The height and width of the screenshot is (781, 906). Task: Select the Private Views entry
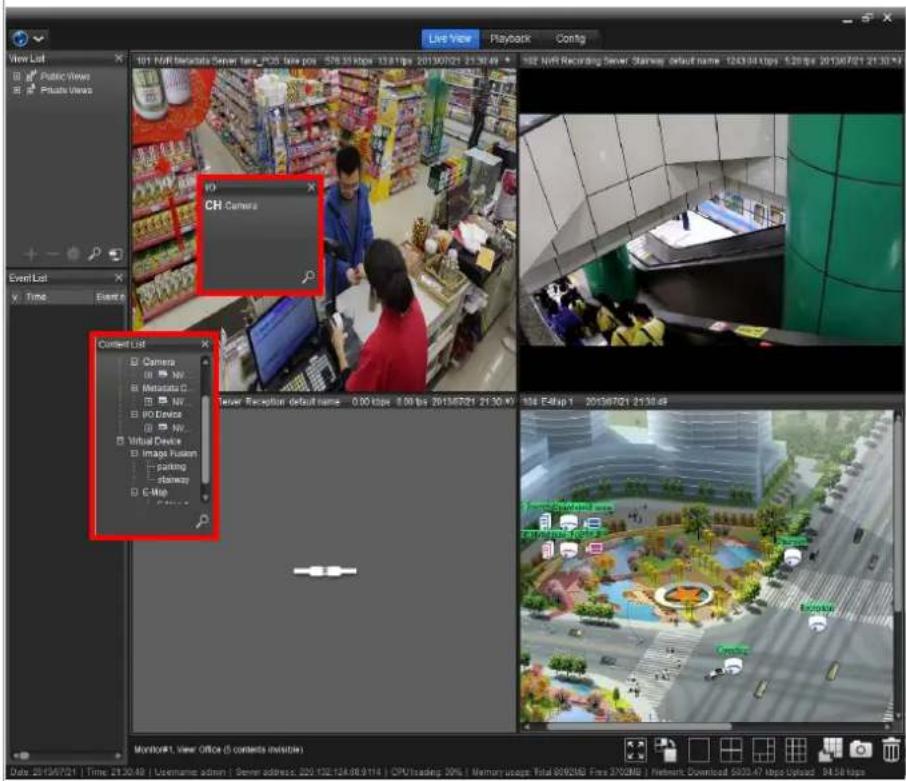[x=66, y=90]
